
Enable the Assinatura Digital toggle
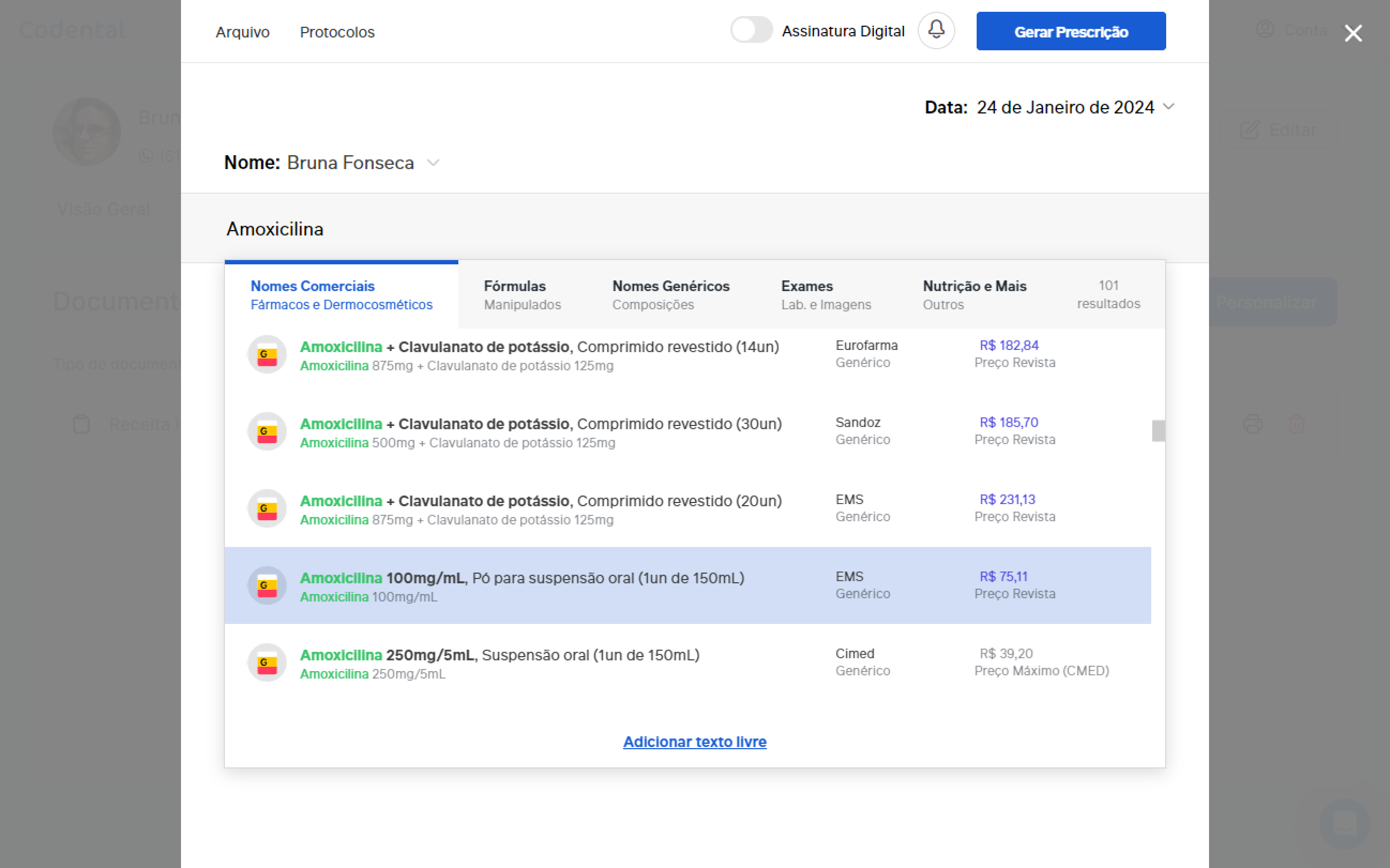click(x=751, y=30)
